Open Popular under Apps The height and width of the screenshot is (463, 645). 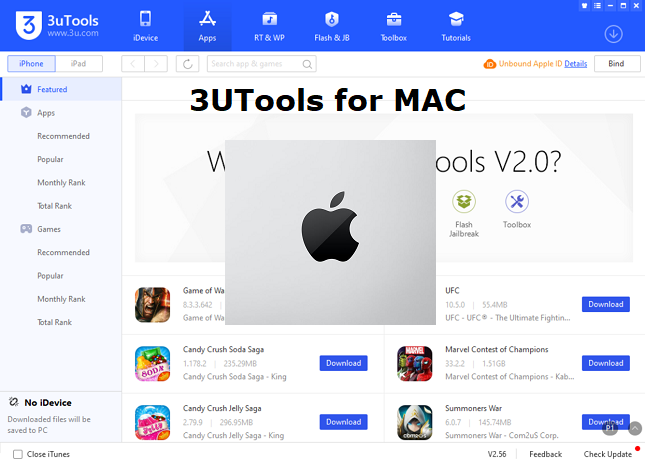coord(50,159)
